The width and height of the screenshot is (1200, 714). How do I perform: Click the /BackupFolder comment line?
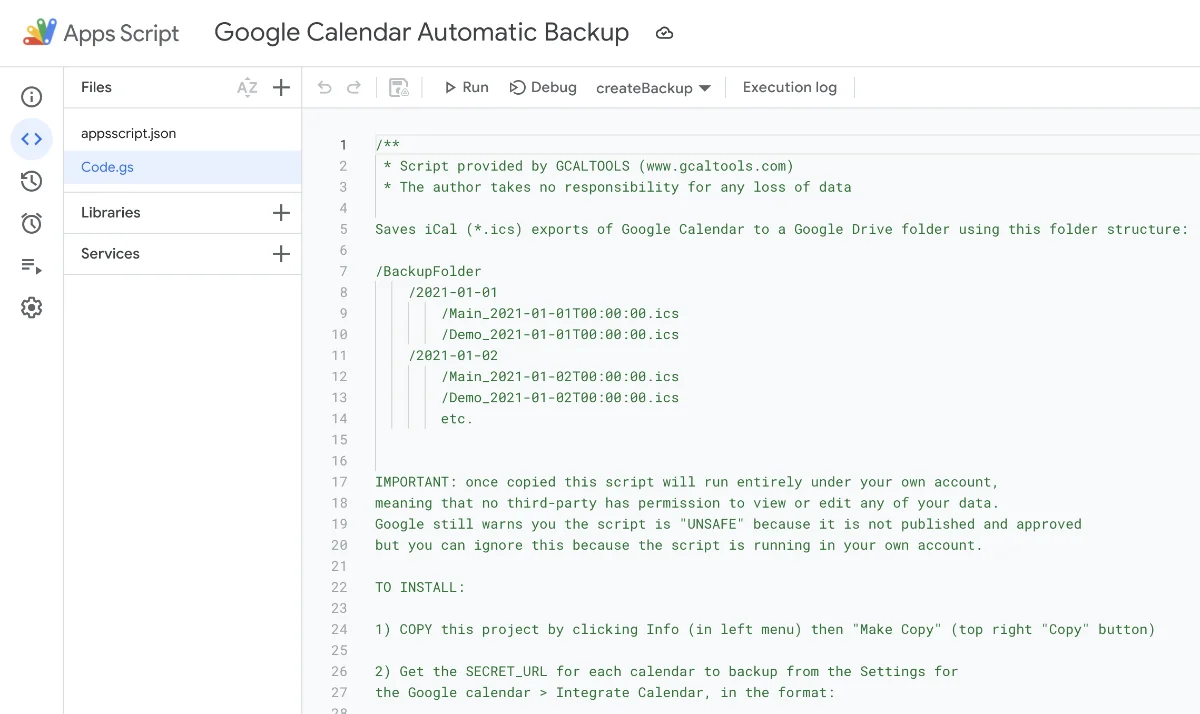428,271
